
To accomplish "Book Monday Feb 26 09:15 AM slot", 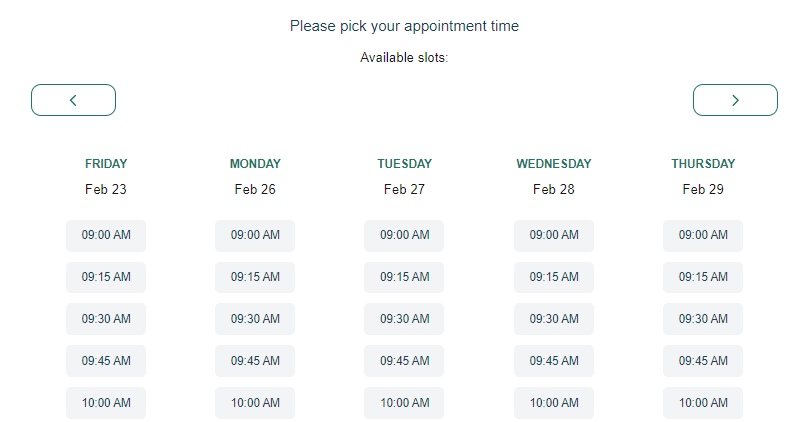I will [255, 277].
